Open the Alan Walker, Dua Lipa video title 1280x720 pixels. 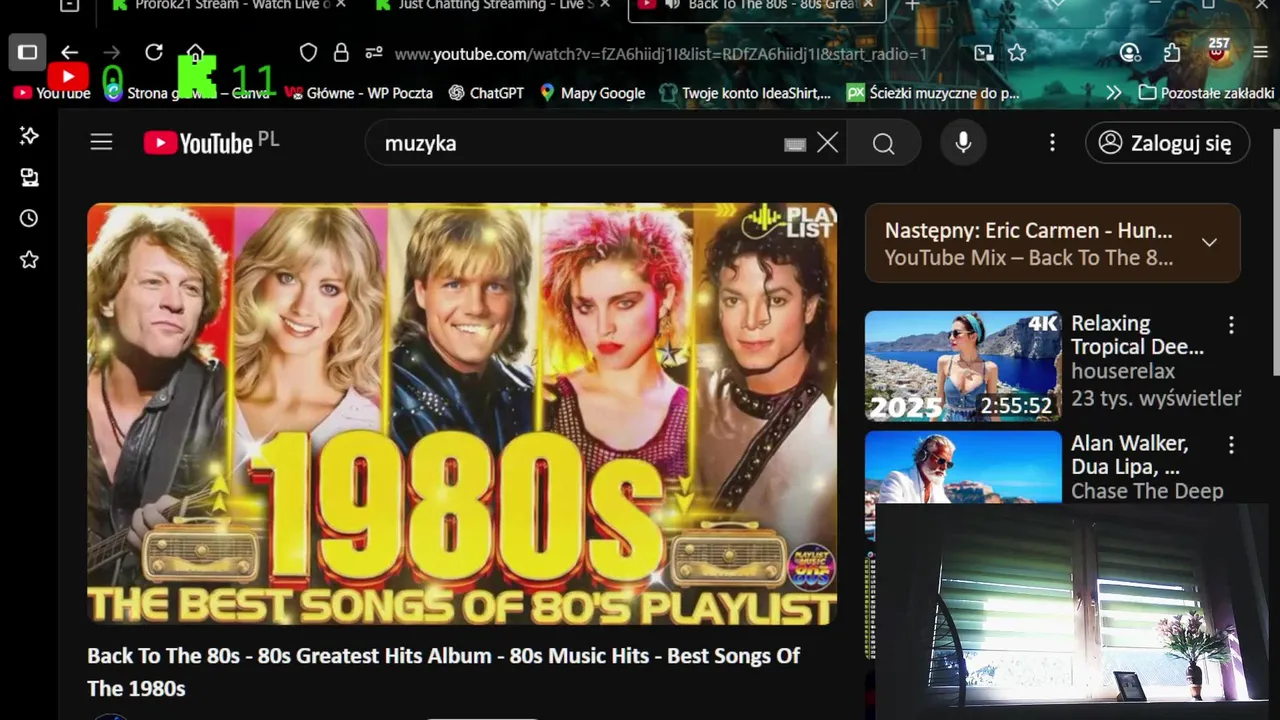coord(1130,455)
